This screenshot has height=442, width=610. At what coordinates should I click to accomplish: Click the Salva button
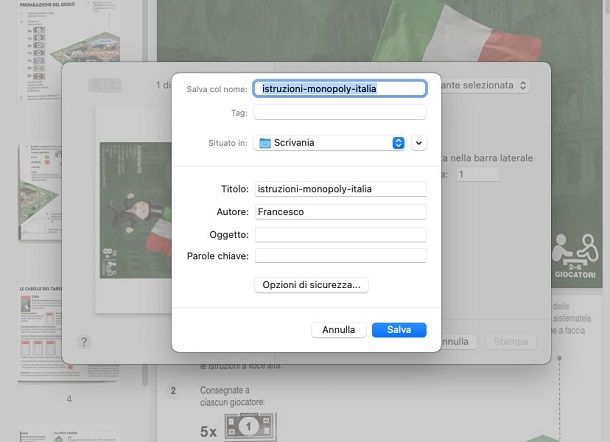(x=399, y=330)
